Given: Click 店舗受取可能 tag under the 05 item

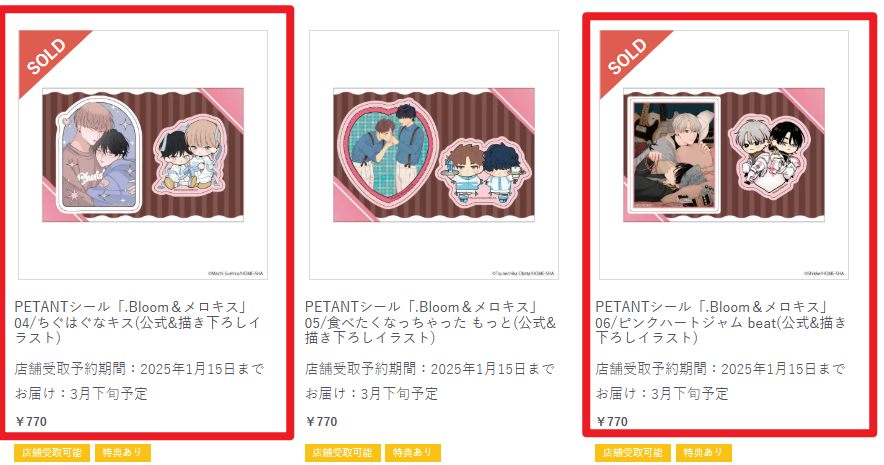Looking at the screenshot, I should [x=343, y=453].
